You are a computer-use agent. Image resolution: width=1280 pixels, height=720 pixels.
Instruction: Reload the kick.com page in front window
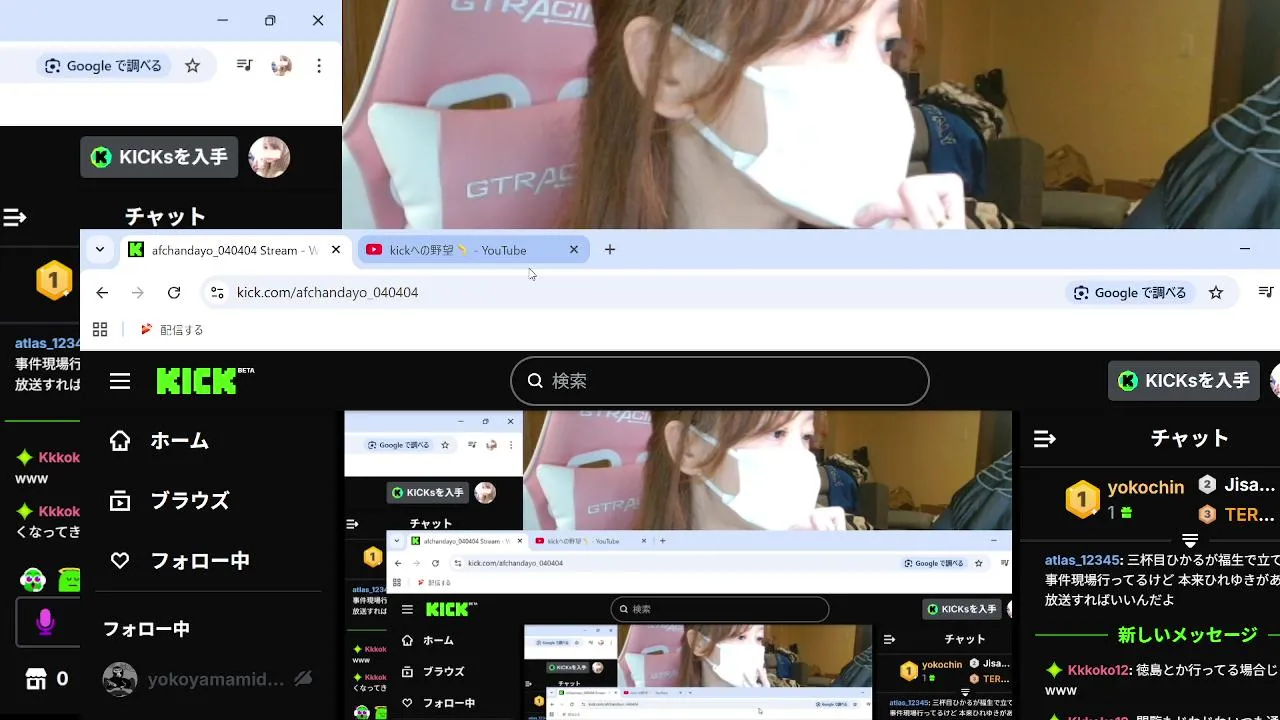tap(174, 292)
